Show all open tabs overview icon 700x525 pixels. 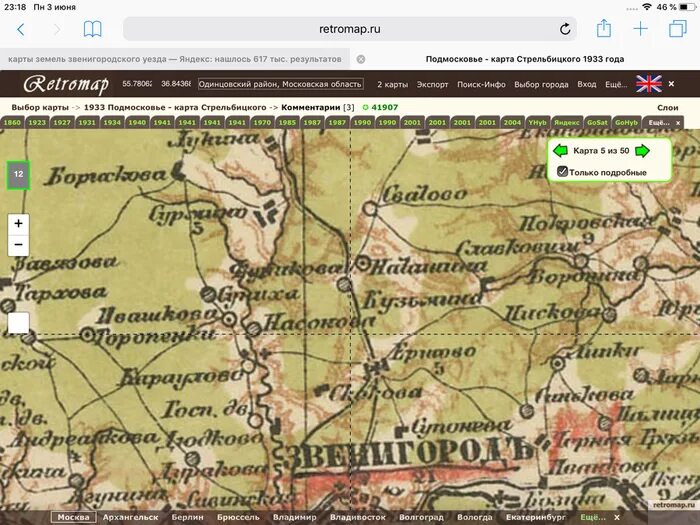pos(677,29)
